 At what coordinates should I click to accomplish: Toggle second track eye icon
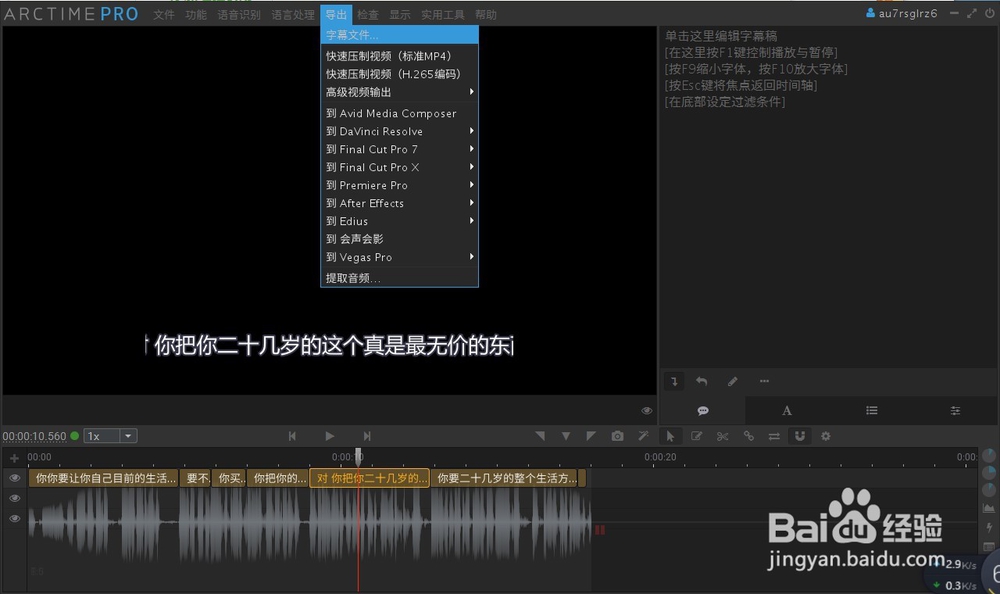15,498
